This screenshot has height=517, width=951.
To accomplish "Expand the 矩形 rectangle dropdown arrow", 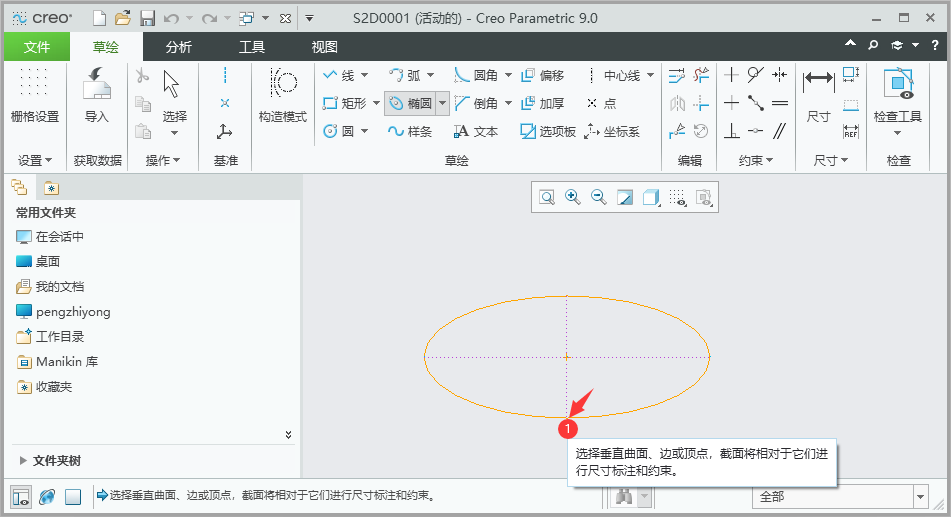I will tap(376, 103).
